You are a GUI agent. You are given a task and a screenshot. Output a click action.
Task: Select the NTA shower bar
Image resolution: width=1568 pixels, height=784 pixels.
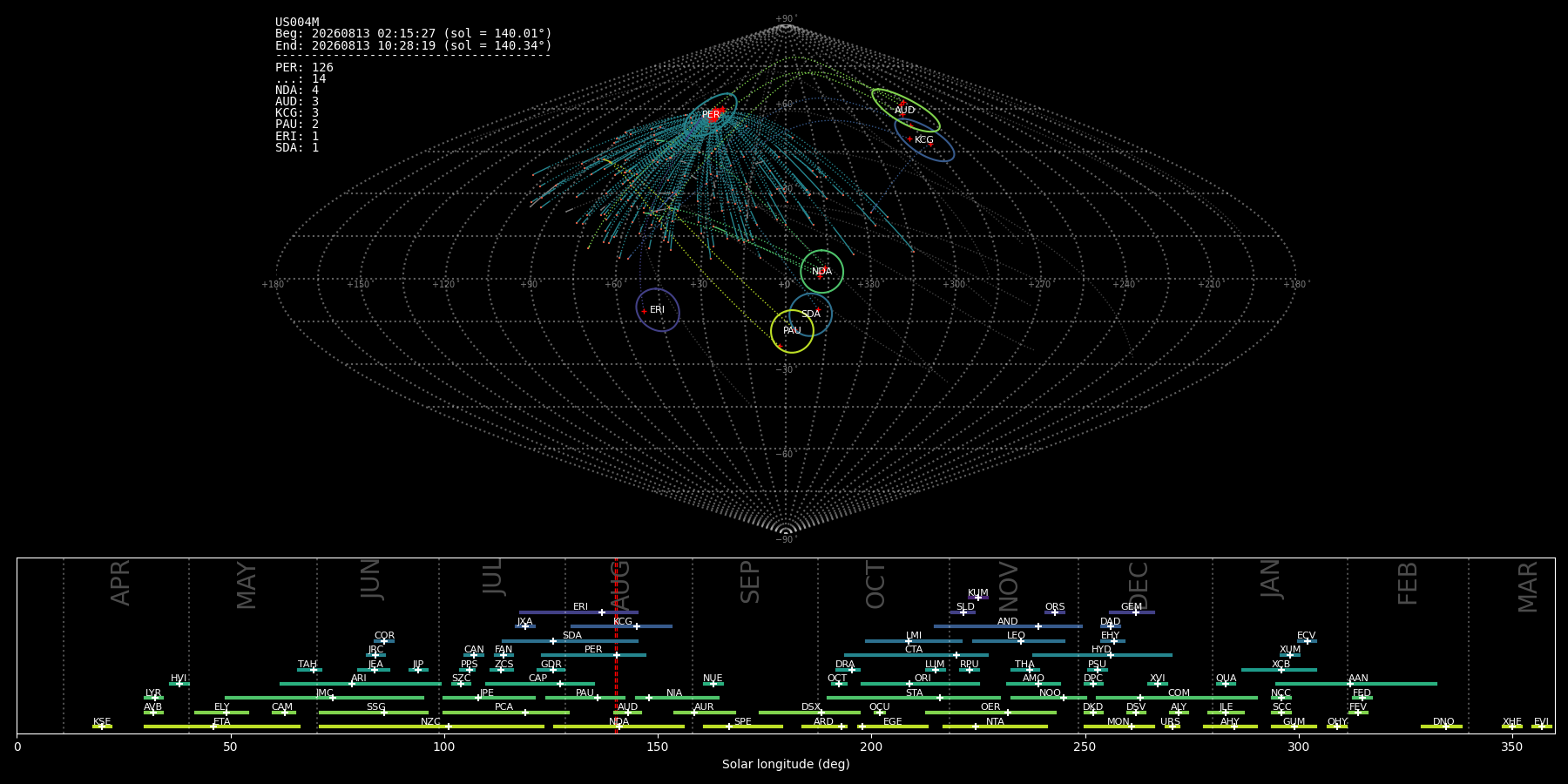[995, 727]
